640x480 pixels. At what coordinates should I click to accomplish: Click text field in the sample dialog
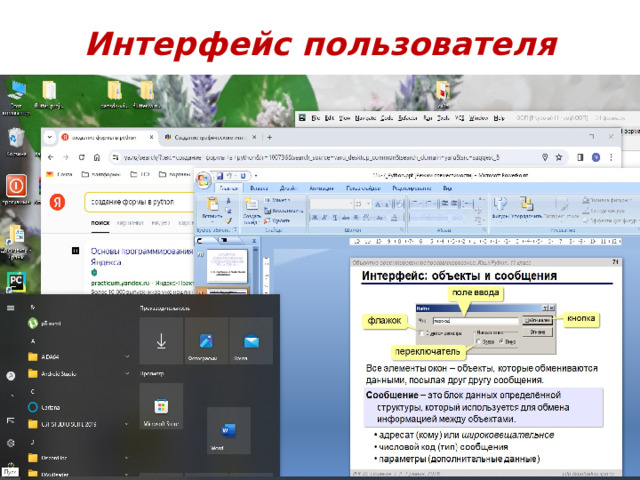[476, 321]
